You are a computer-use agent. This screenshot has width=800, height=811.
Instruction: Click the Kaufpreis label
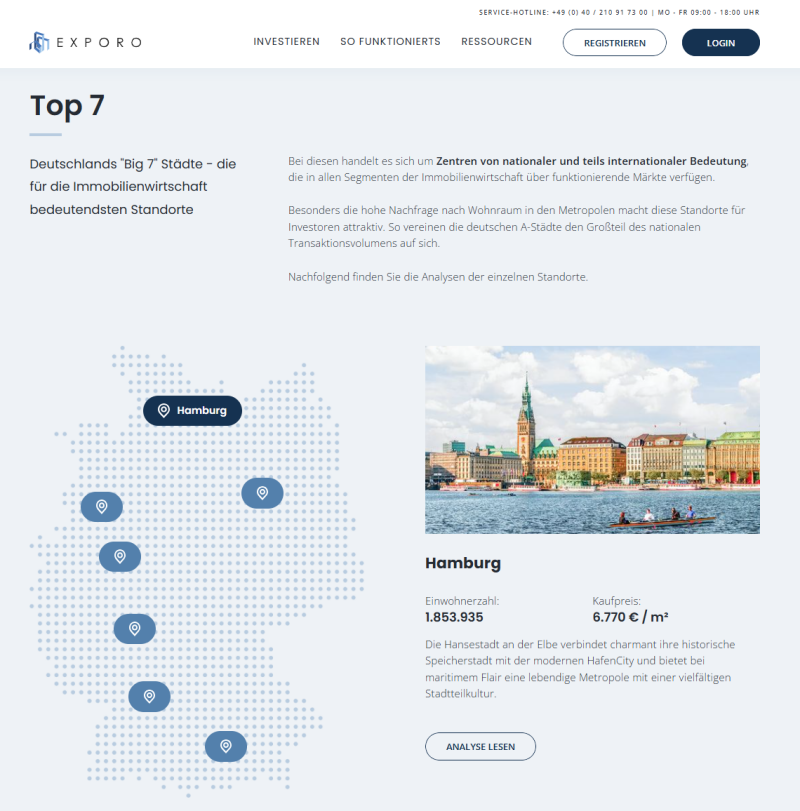click(x=616, y=601)
